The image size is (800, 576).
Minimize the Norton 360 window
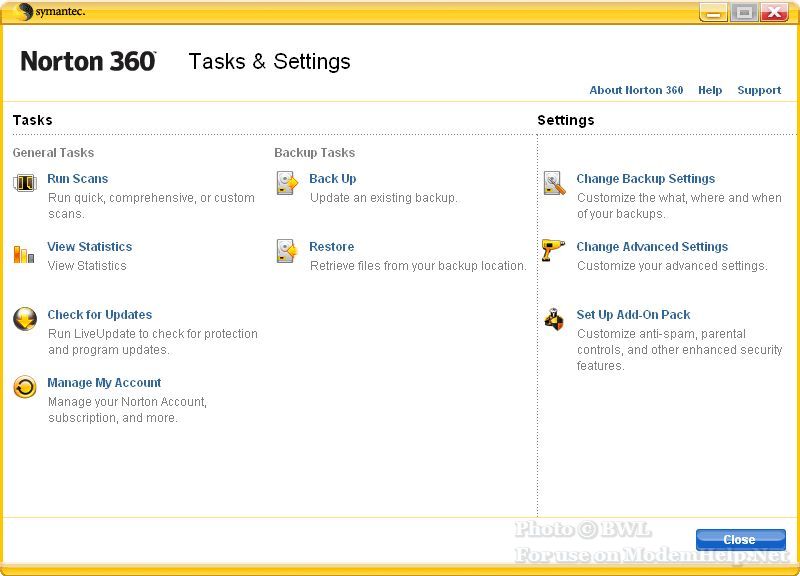click(714, 12)
